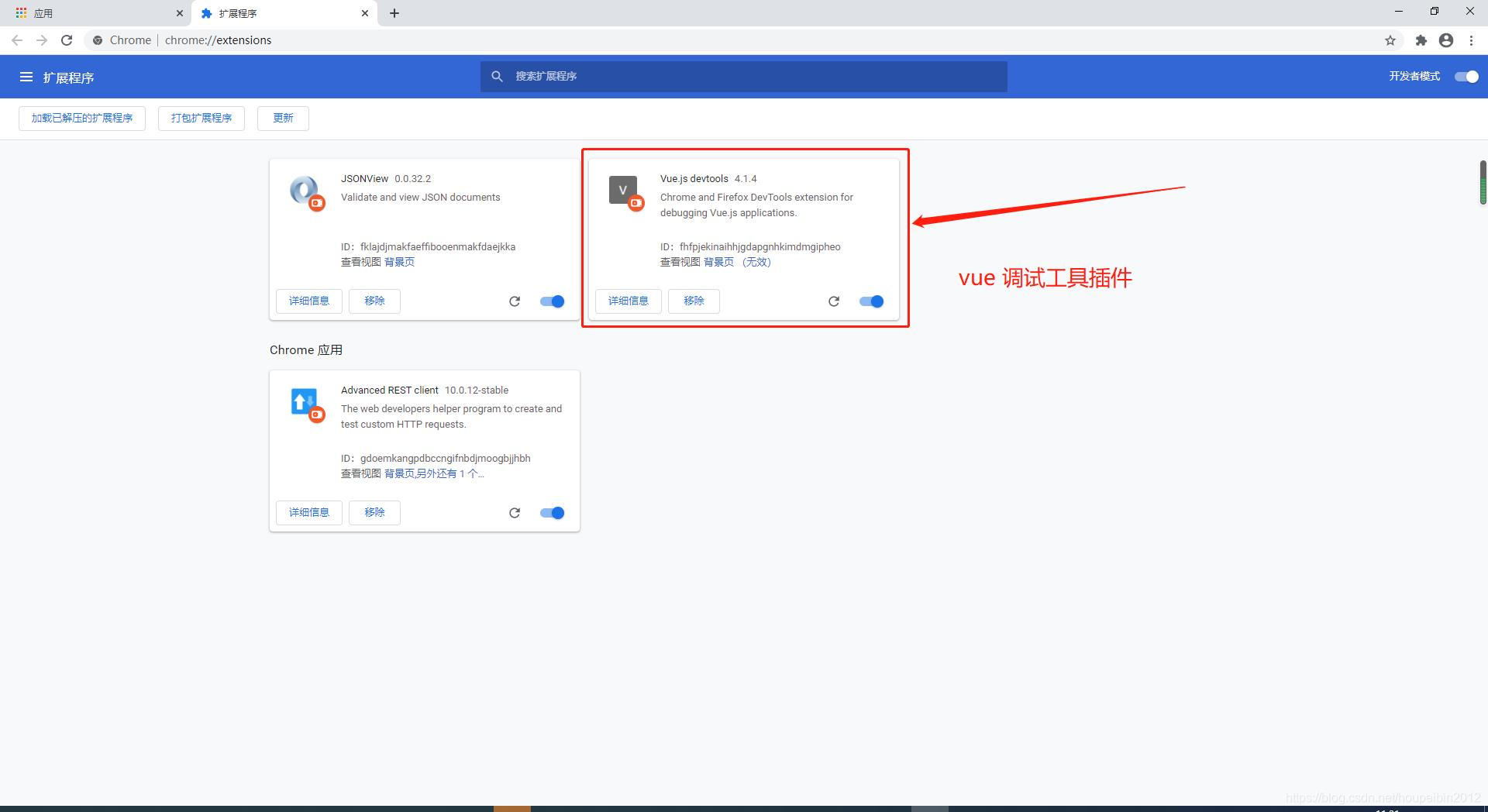Viewport: 1488px width, 812px height.
Task: Open Chrome's three-dot menu
Action: pos(1472,40)
